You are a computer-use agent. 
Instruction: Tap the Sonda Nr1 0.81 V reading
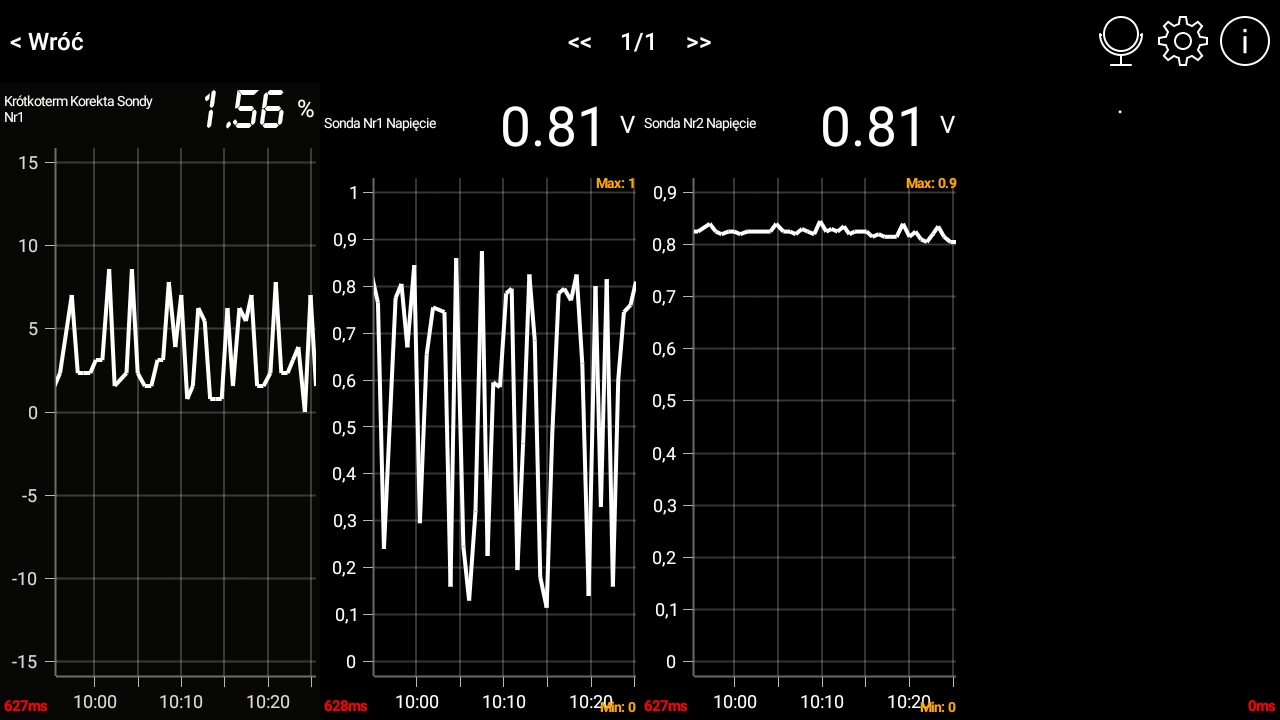[567, 127]
